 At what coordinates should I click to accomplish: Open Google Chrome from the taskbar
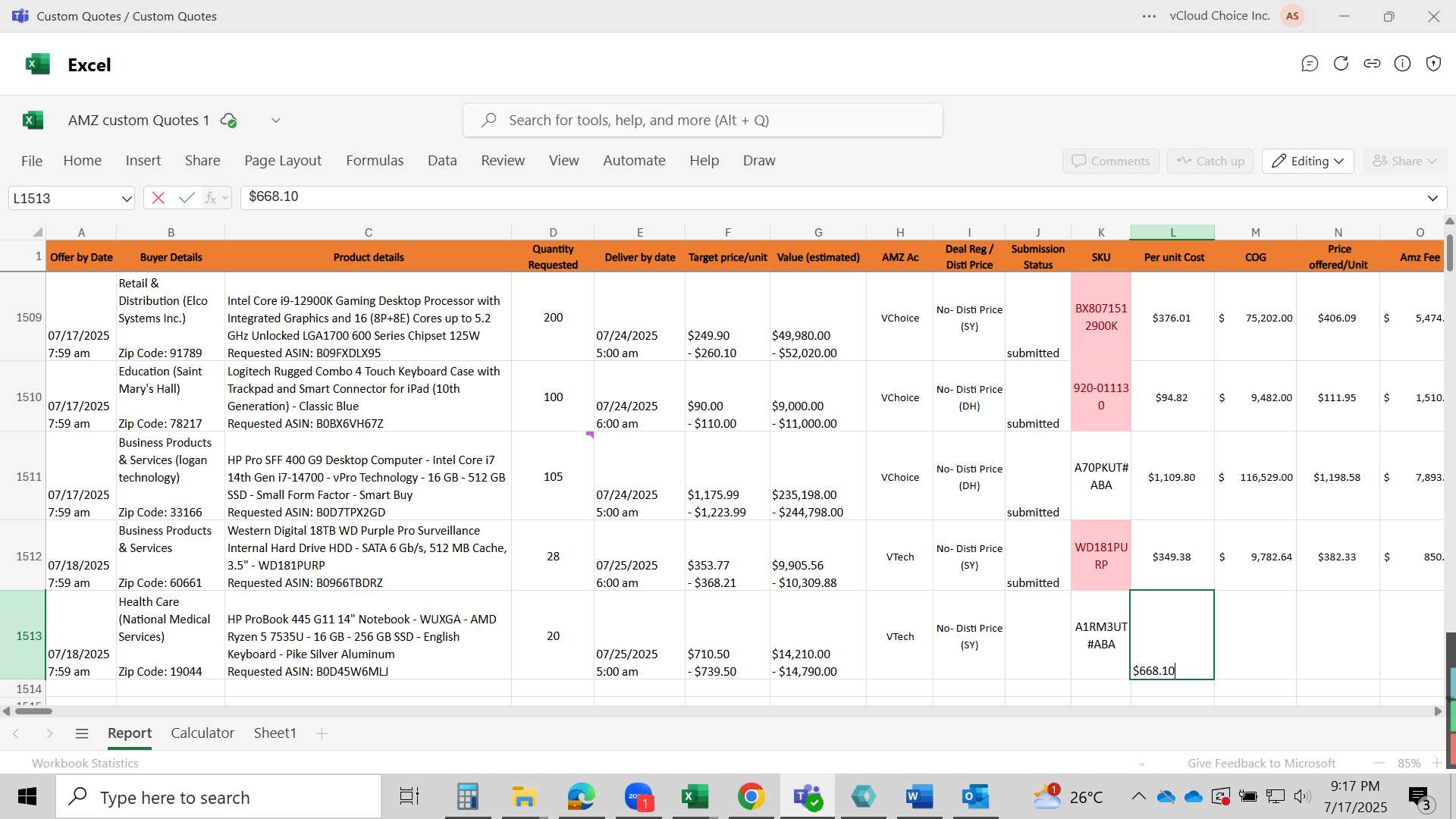[x=751, y=797]
